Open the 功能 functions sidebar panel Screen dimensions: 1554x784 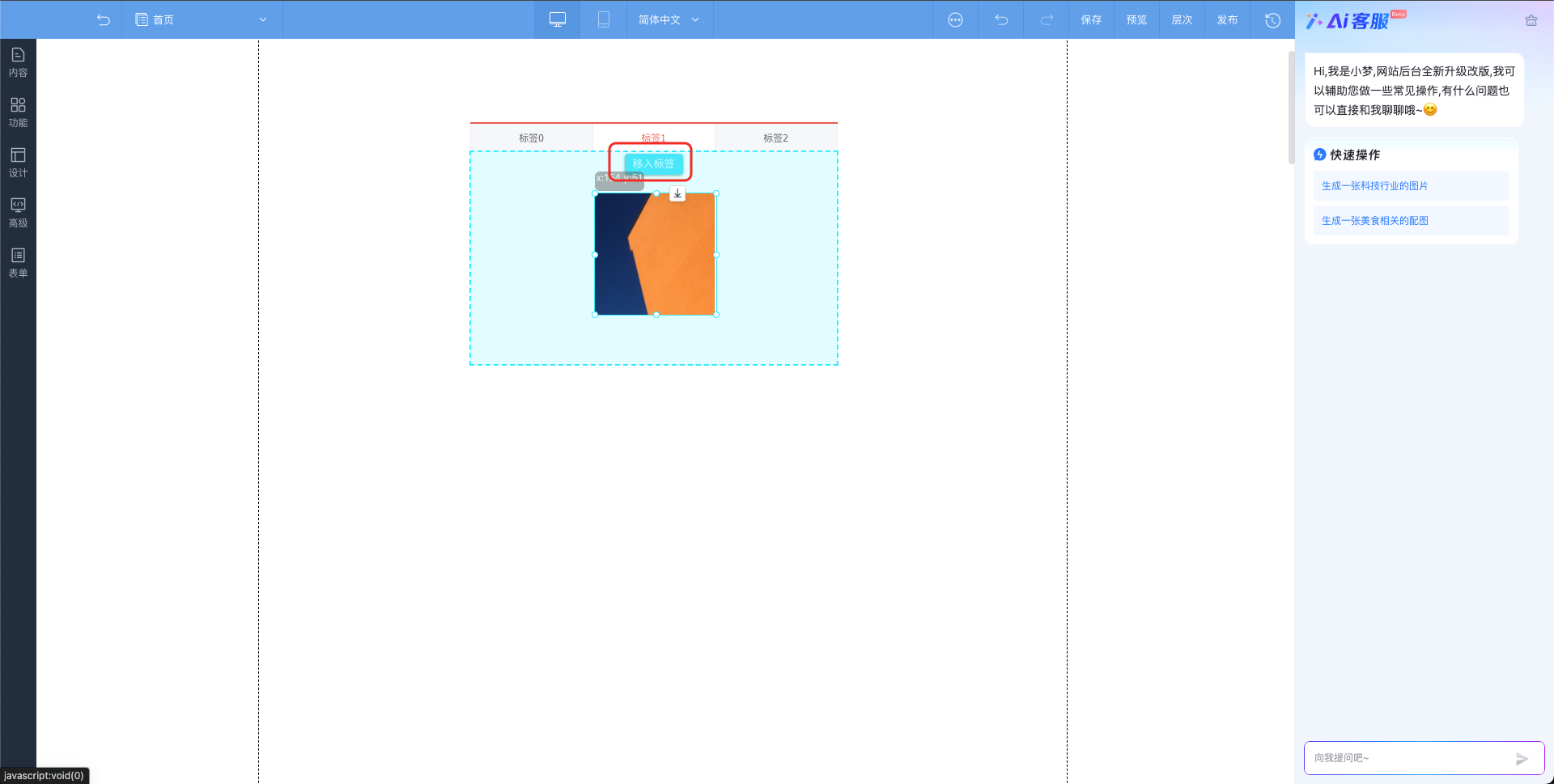pos(18,112)
